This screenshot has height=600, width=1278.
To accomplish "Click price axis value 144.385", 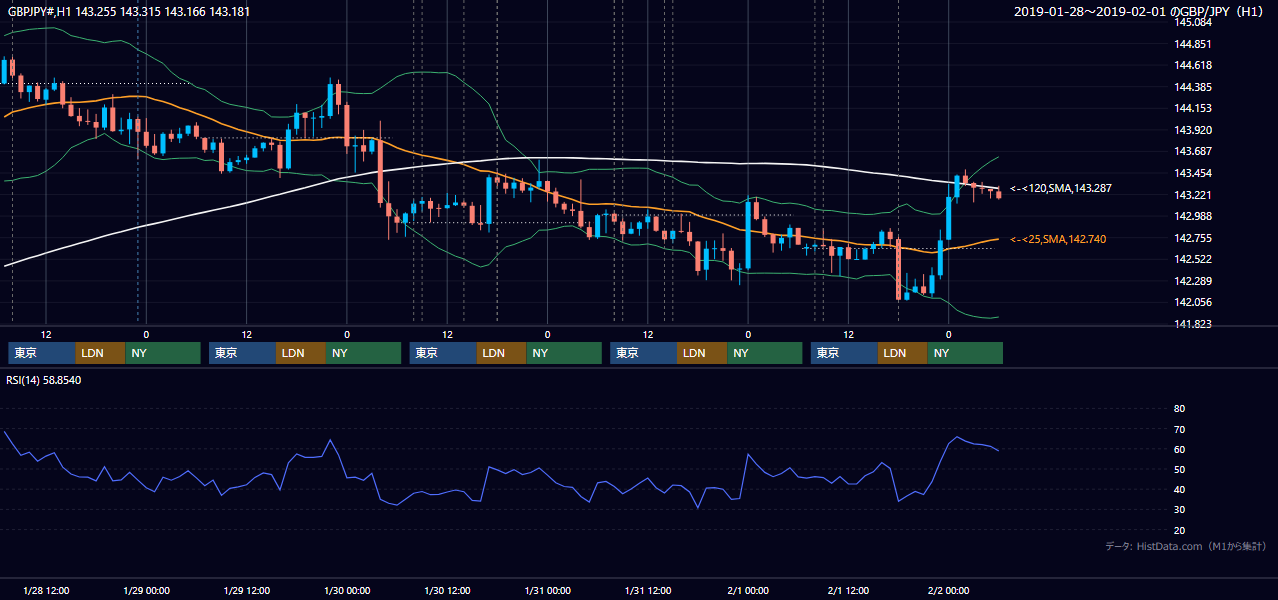I will click(1193, 87).
